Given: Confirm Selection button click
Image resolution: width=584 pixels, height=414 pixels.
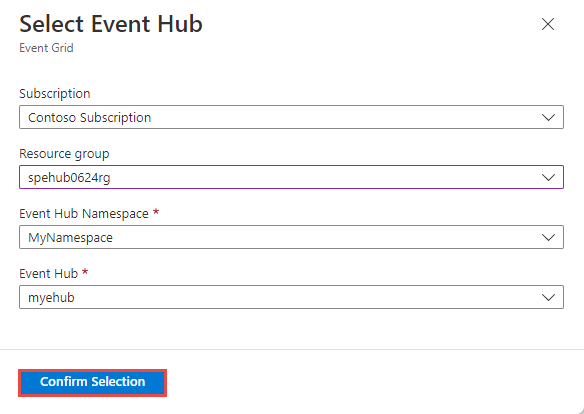Looking at the screenshot, I should tap(92, 383).
